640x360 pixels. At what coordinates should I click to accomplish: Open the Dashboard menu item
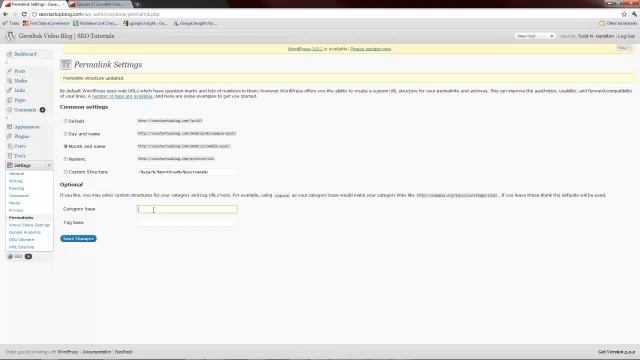pyautogui.click(x=25, y=54)
